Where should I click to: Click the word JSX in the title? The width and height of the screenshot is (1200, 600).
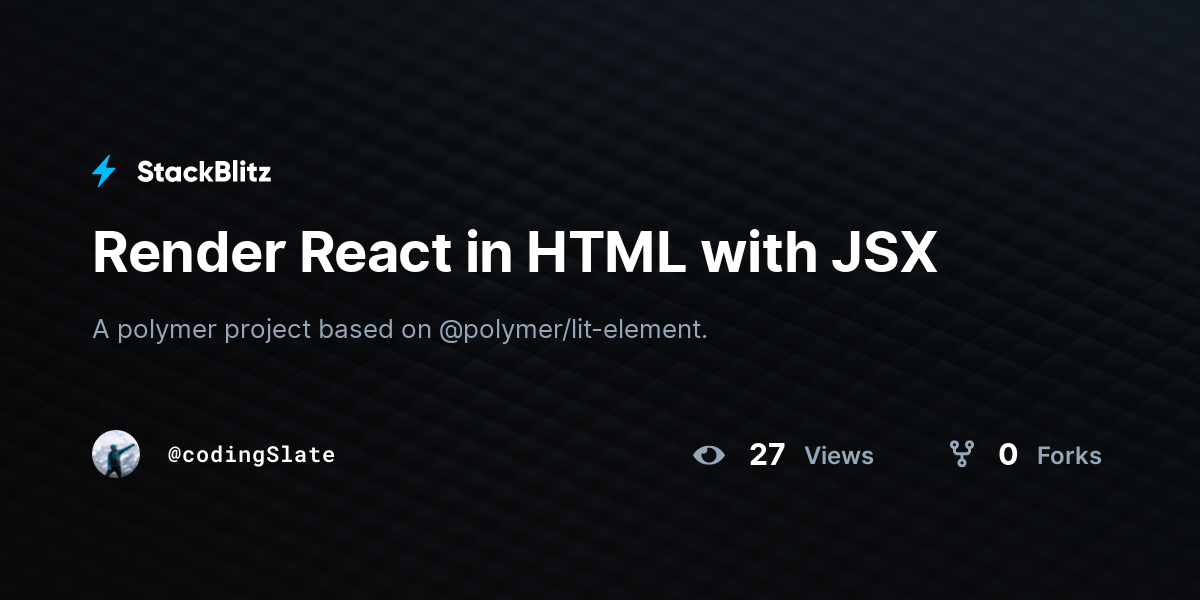[x=884, y=252]
